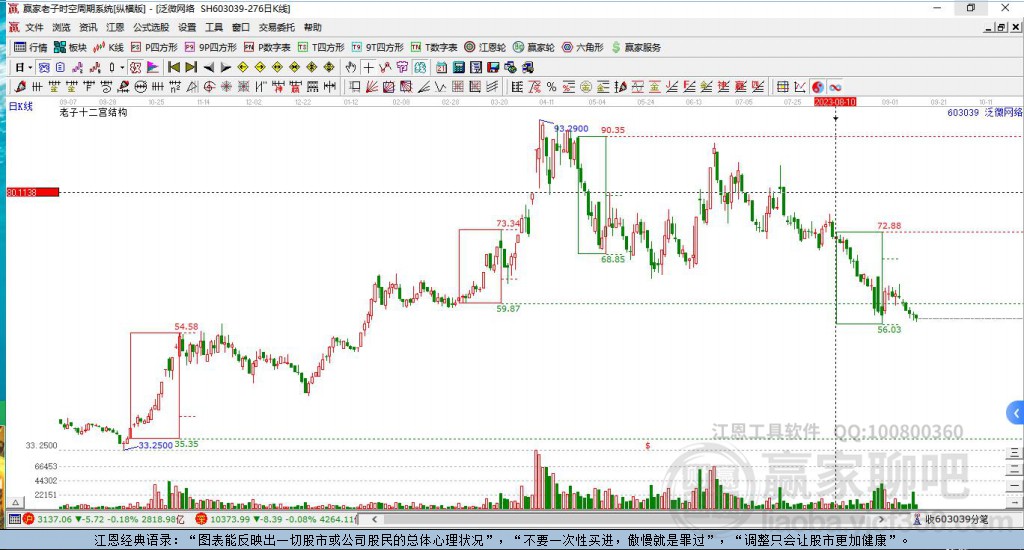Click the 93.2900 peak price label
The image size is (1024, 550).
pyautogui.click(x=571, y=129)
